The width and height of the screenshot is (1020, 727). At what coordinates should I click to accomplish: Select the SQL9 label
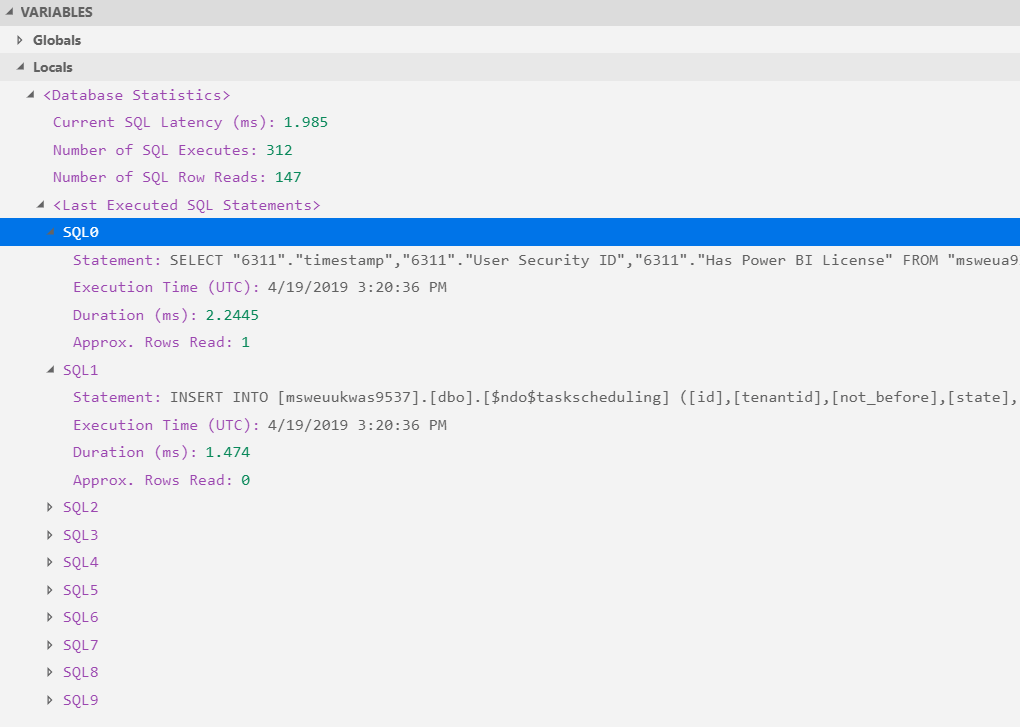[81, 700]
